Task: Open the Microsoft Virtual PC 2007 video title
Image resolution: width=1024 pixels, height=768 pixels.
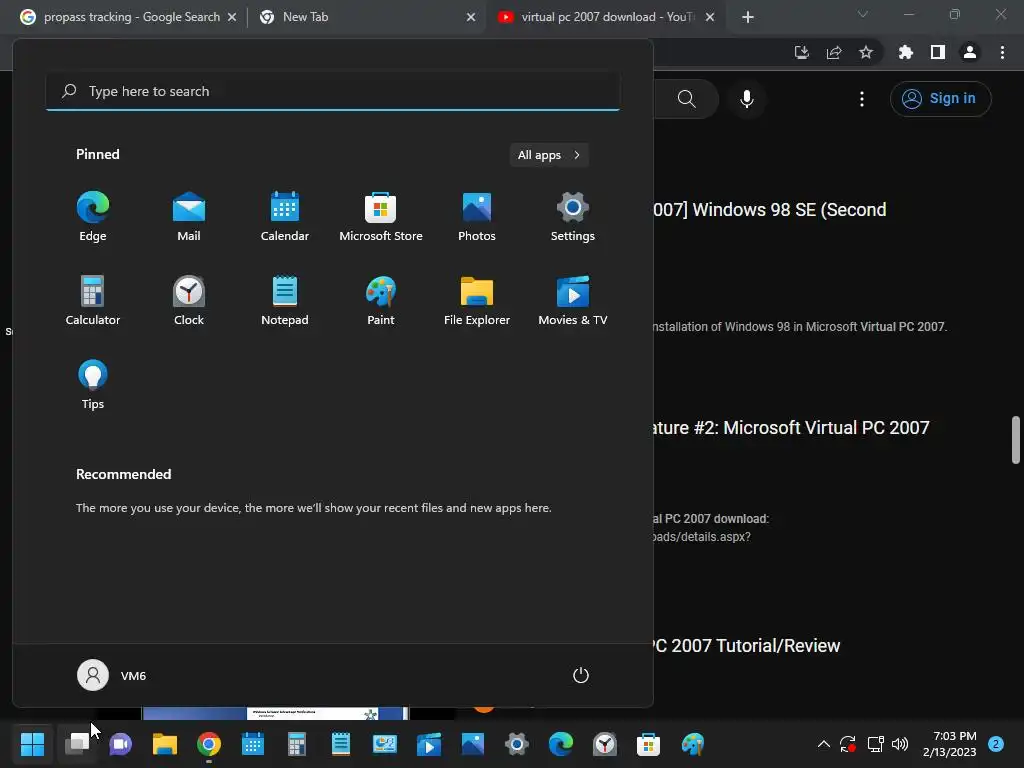Action: pyautogui.click(x=792, y=428)
